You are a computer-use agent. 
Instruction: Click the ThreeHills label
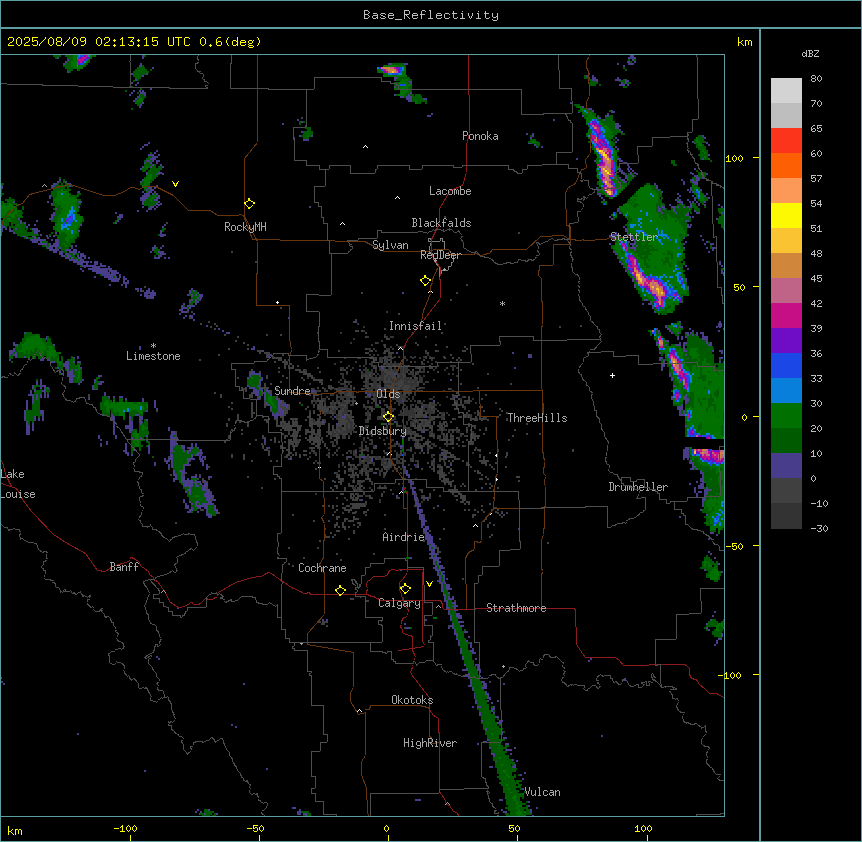(x=537, y=418)
